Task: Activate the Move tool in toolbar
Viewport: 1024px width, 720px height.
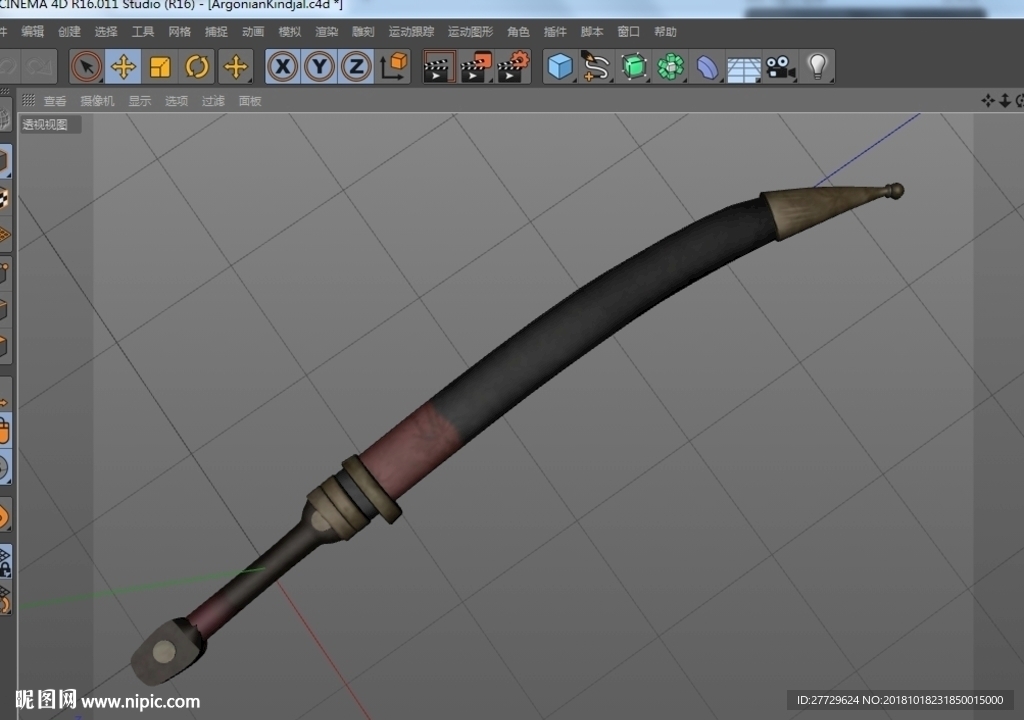Action: click(123, 67)
